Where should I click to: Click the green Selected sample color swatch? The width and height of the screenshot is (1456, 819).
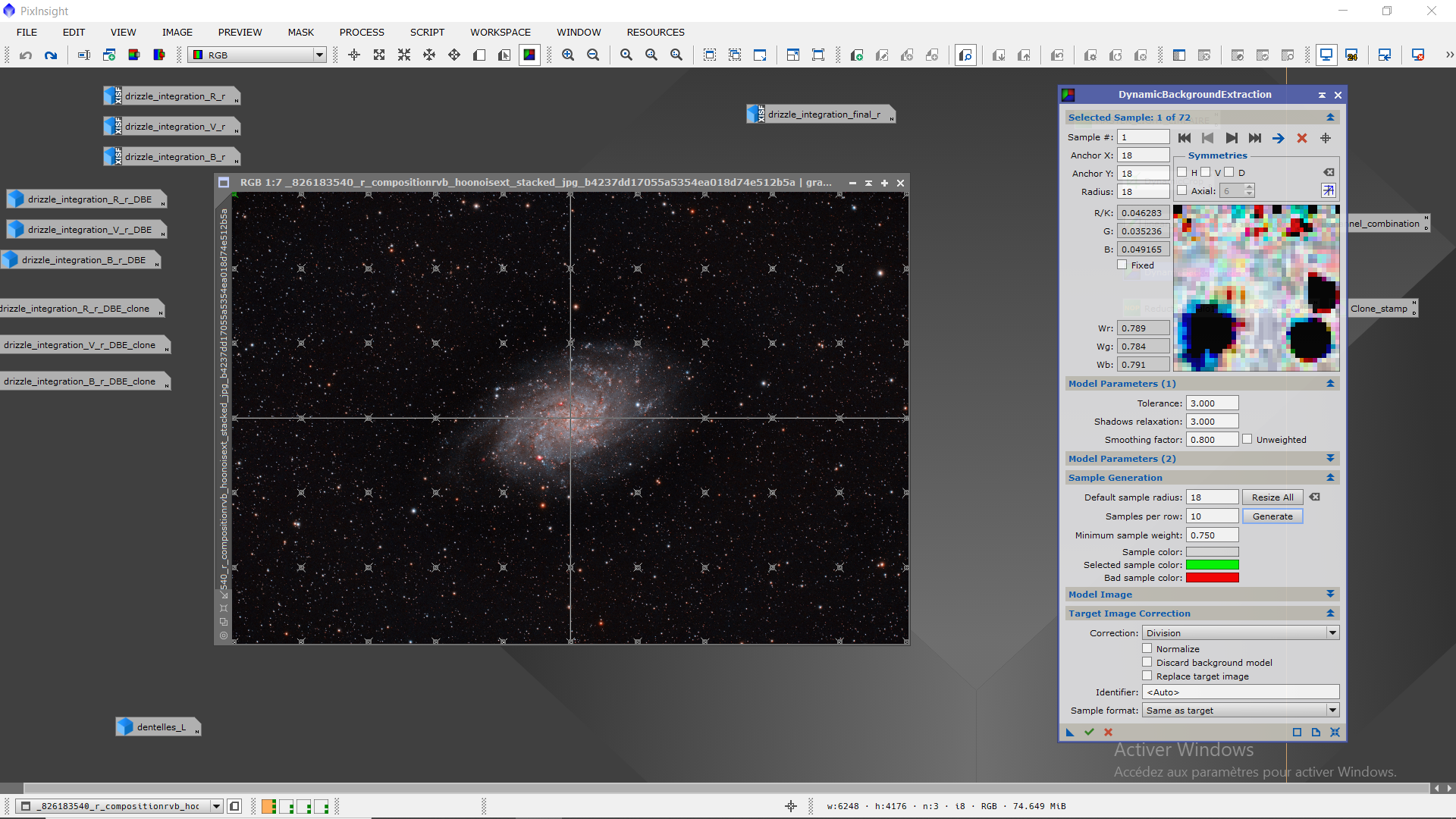[1212, 565]
